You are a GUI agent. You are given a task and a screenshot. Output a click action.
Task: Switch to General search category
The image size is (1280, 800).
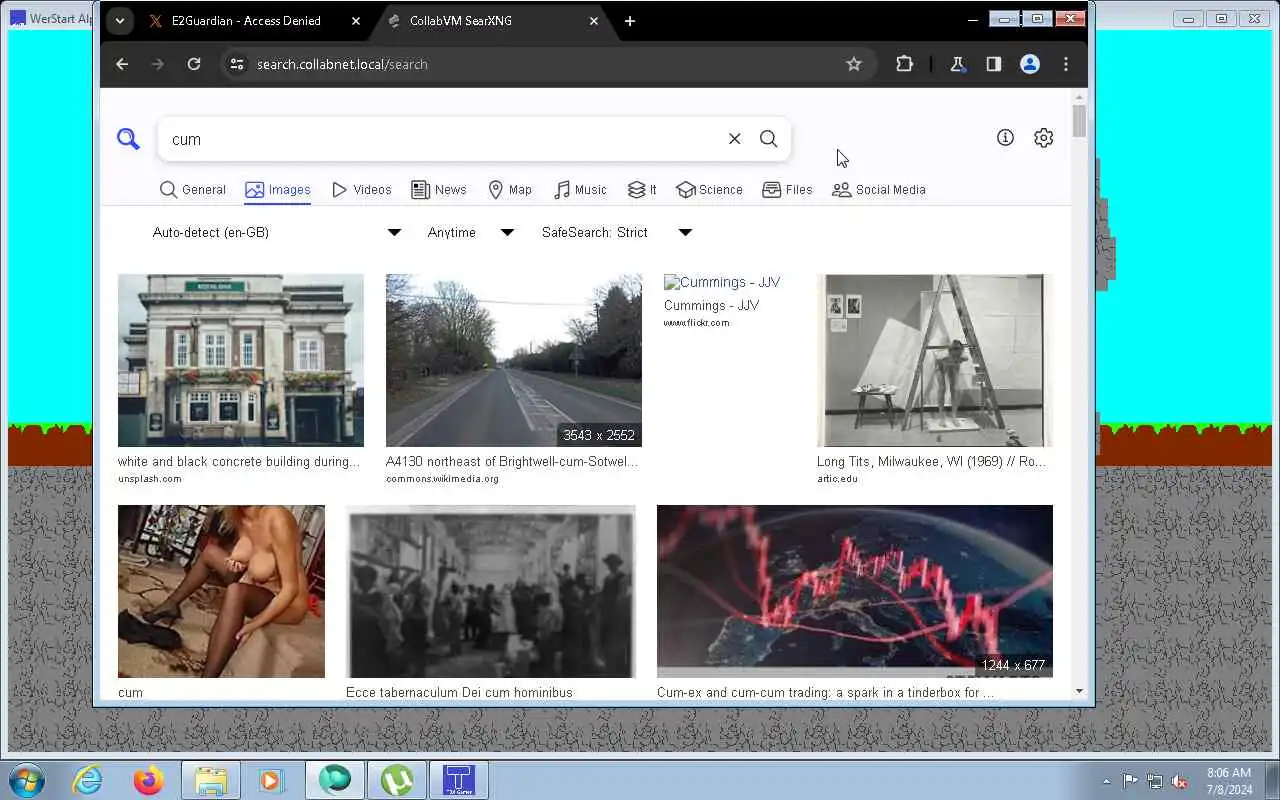click(x=193, y=189)
